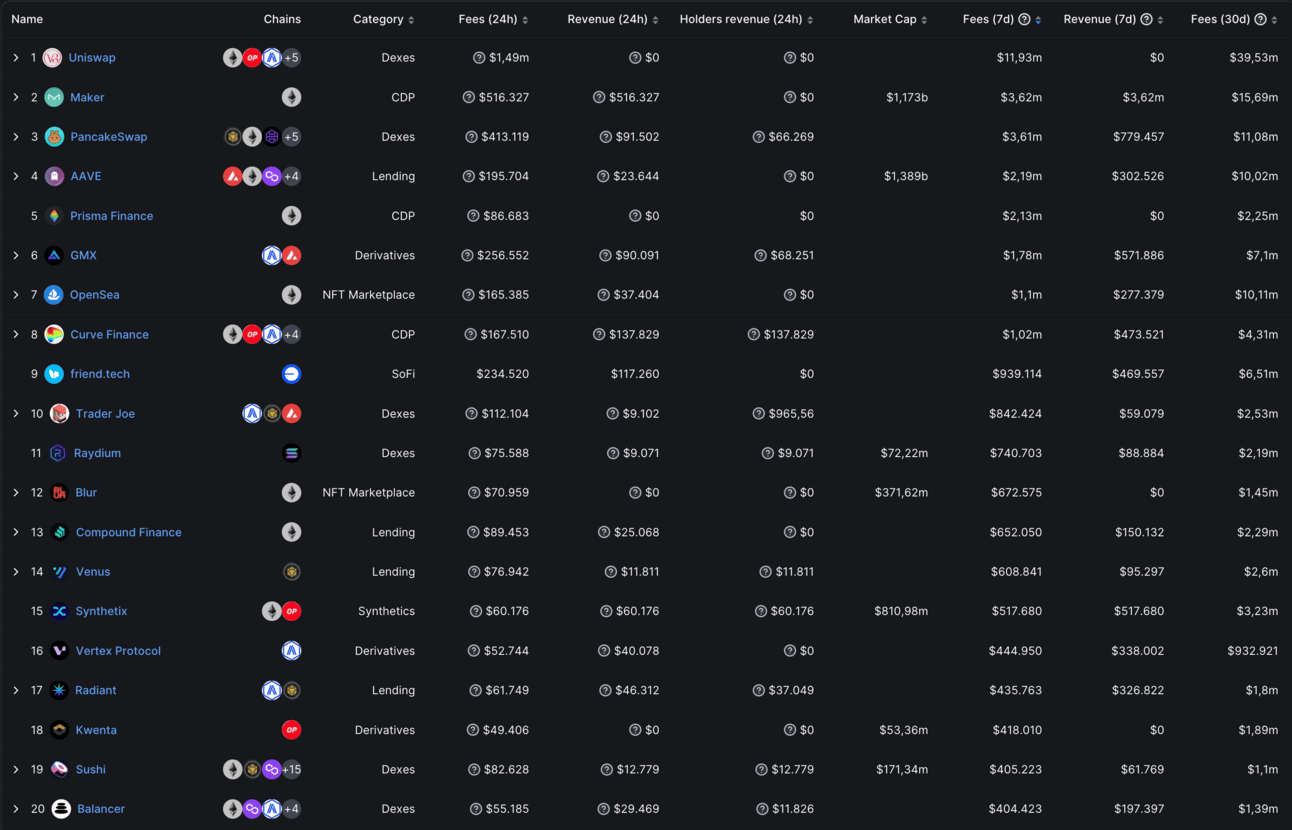Viewport: 1292px width, 830px height.
Task: Click the help icon beside Fees (30d) header
Action: 1260,19
